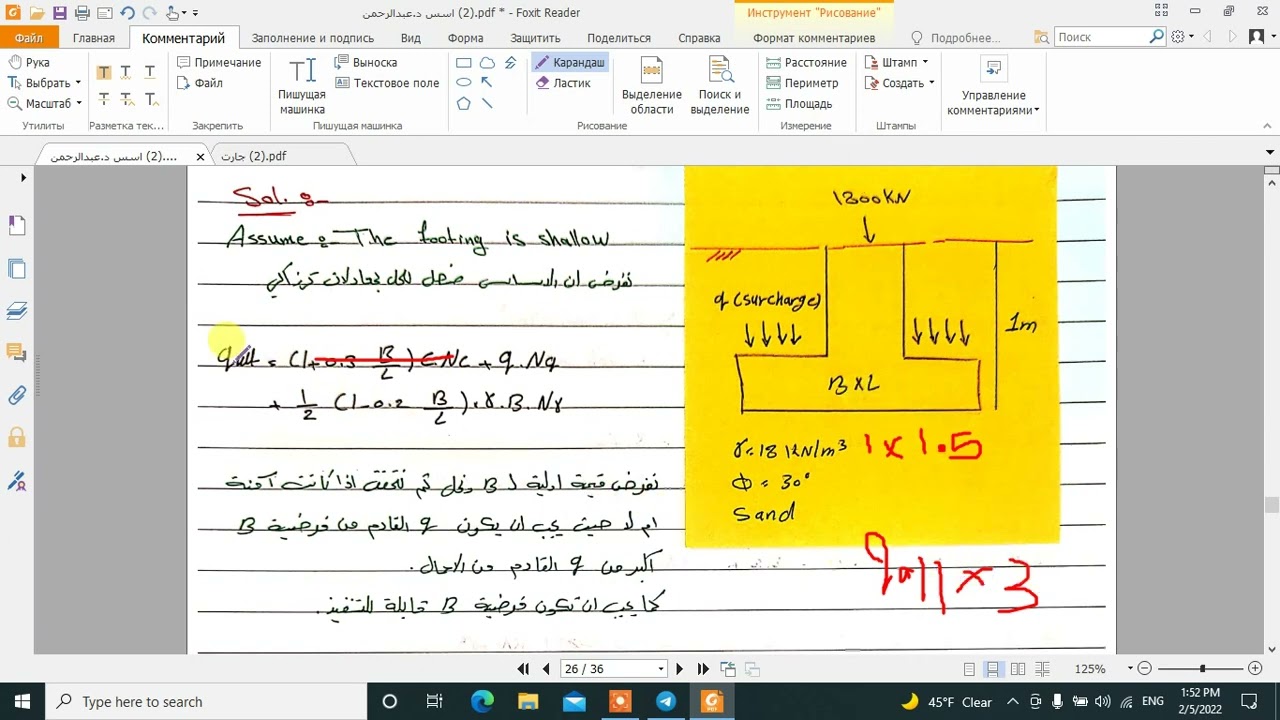Expand the Выбрать dropdown arrow
The height and width of the screenshot is (720, 1280).
78,83
